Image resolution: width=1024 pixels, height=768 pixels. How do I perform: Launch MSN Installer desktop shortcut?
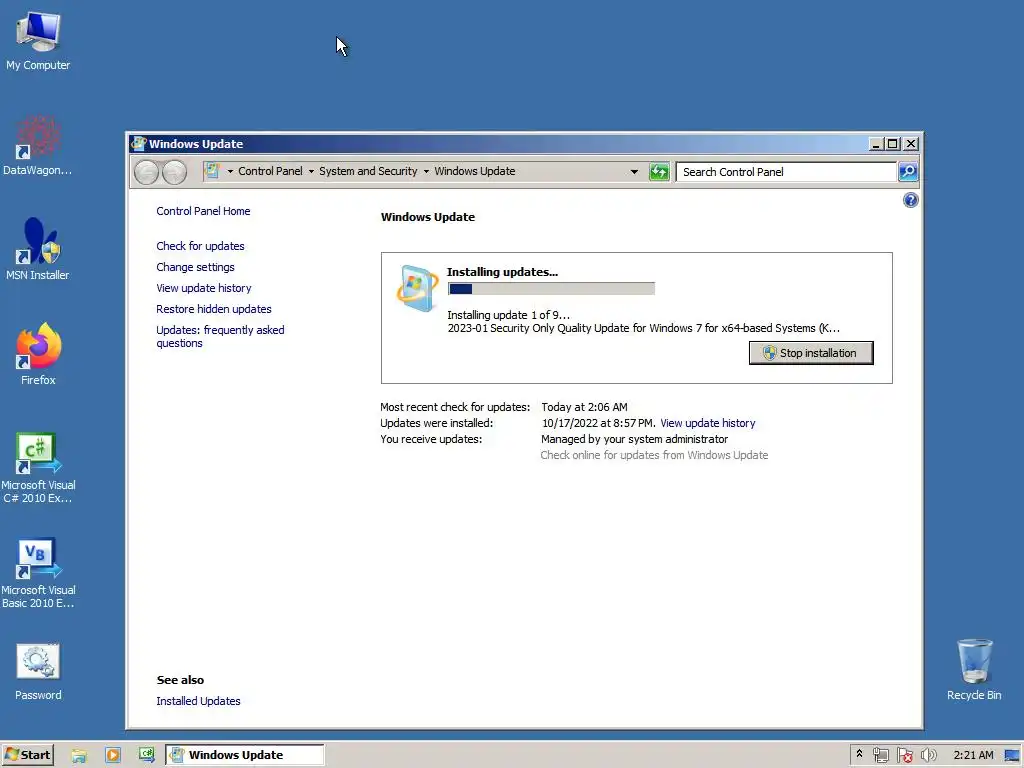click(x=38, y=249)
